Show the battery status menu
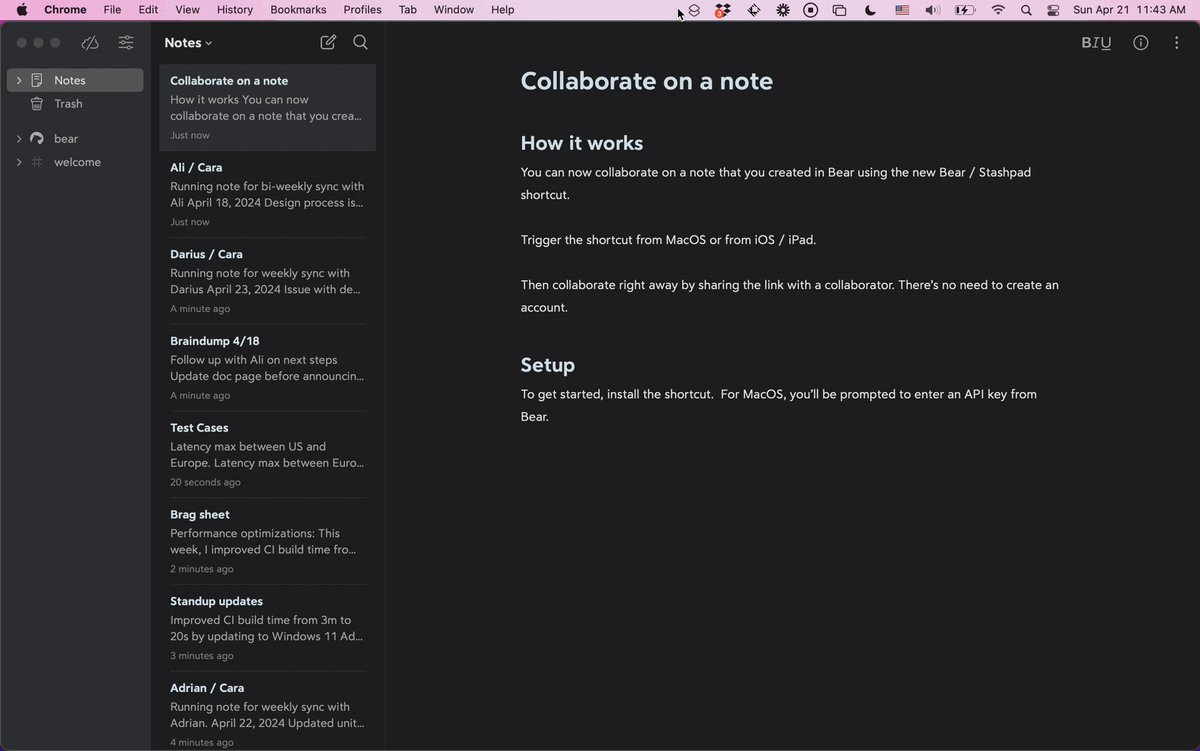Image resolution: width=1200 pixels, height=751 pixels. 964,10
